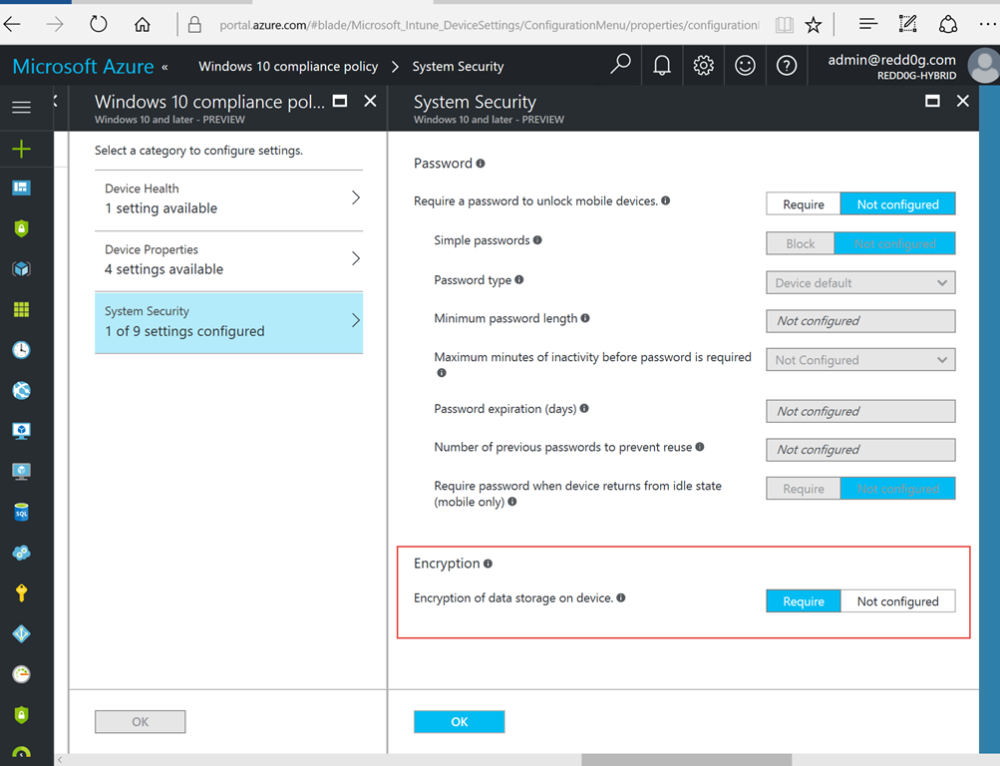Click the info icon next to Password heading
Viewport: 1000px width, 766px height.
pos(480,163)
